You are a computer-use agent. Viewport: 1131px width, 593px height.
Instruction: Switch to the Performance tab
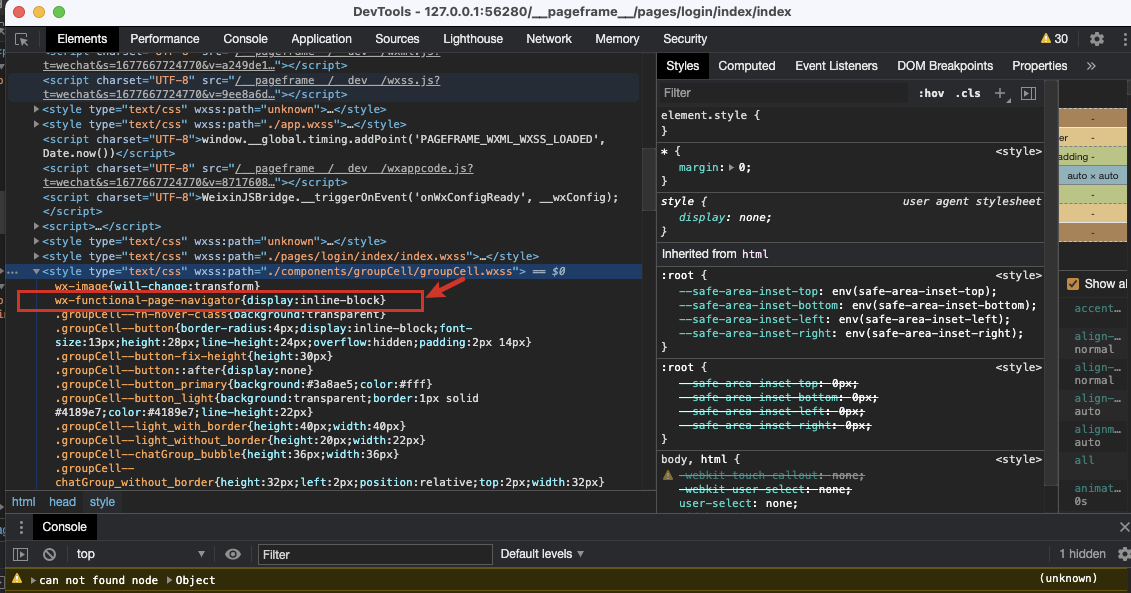point(164,39)
